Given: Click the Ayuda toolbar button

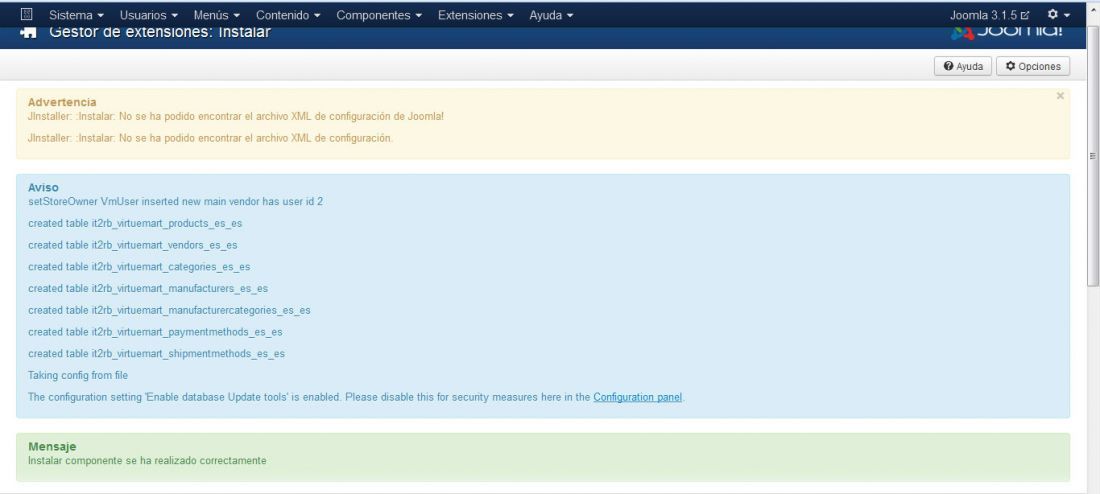Looking at the screenshot, I should pyautogui.click(x=962, y=66).
